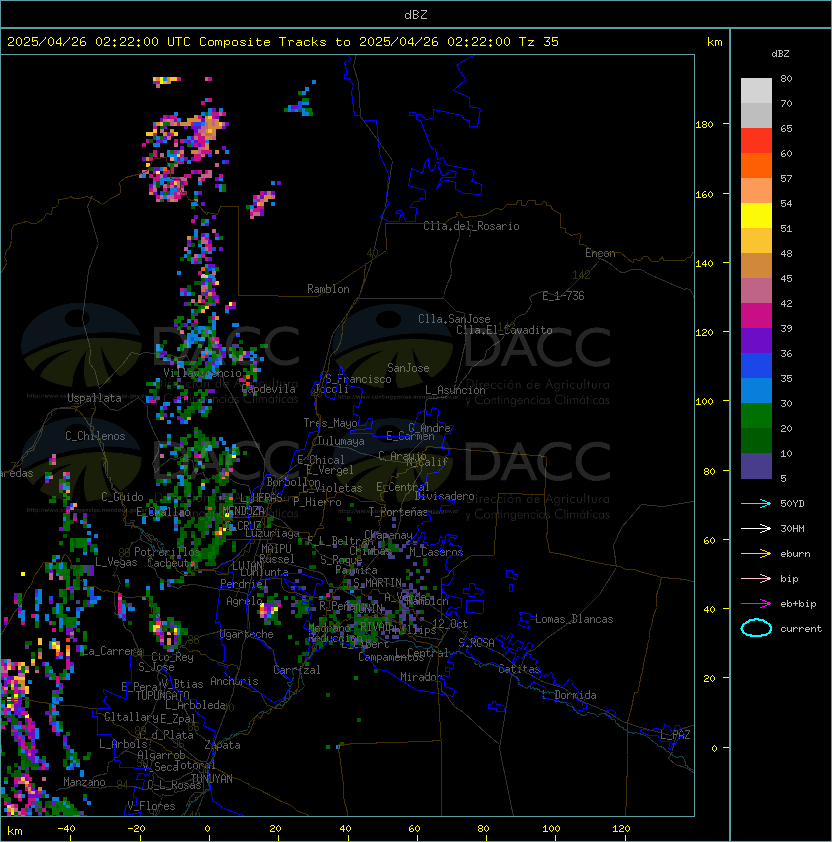Choose the dusty pink swatch between 45 and 42

tap(756, 291)
